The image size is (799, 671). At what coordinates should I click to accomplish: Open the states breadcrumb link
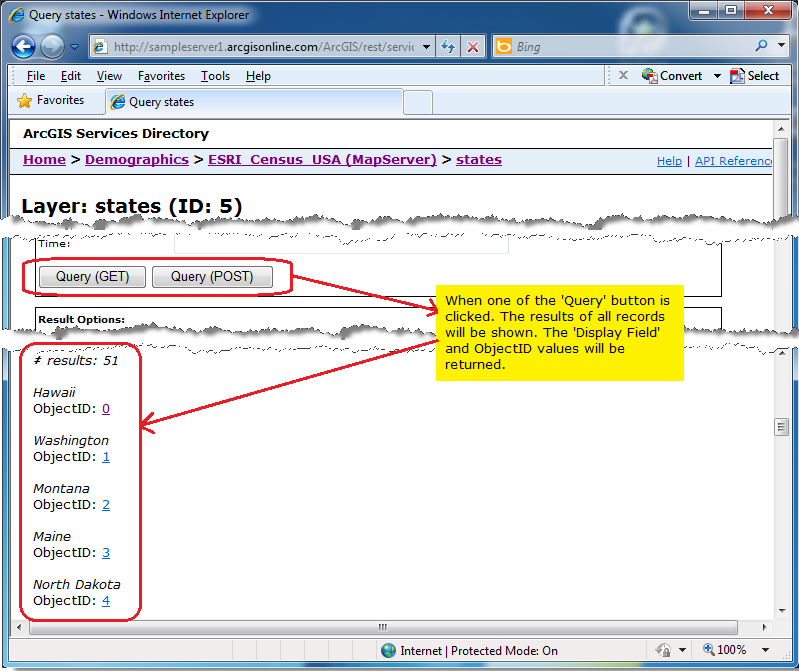(478, 160)
